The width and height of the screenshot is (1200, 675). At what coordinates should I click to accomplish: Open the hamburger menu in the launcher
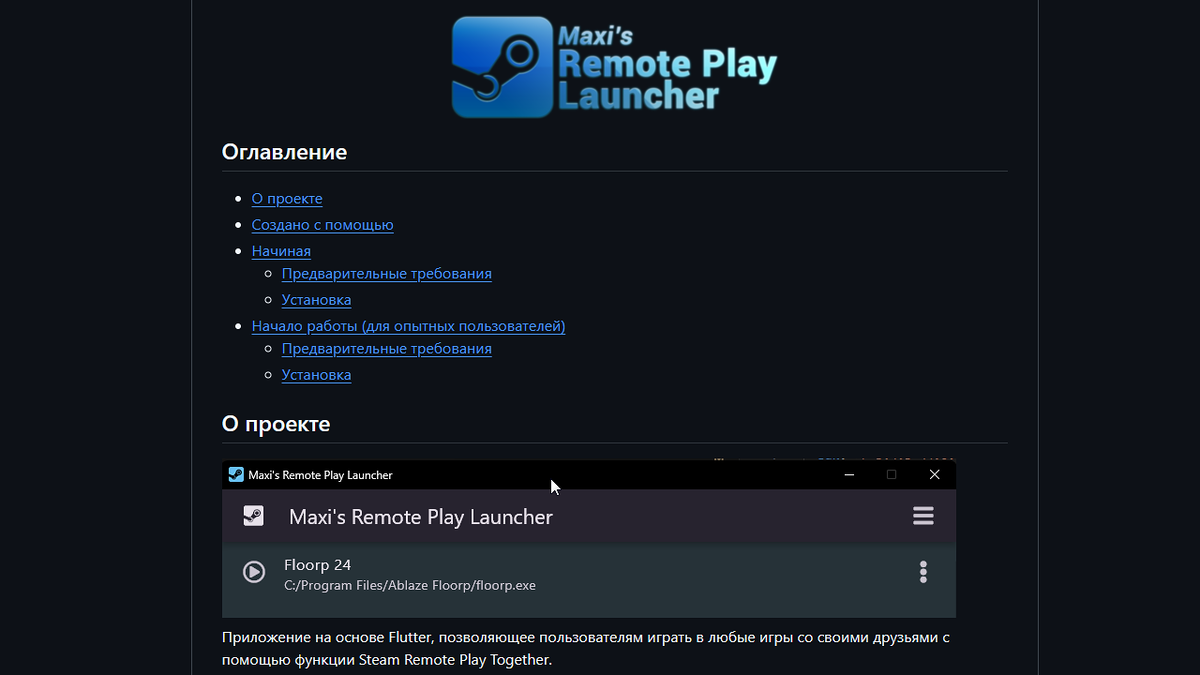[923, 516]
